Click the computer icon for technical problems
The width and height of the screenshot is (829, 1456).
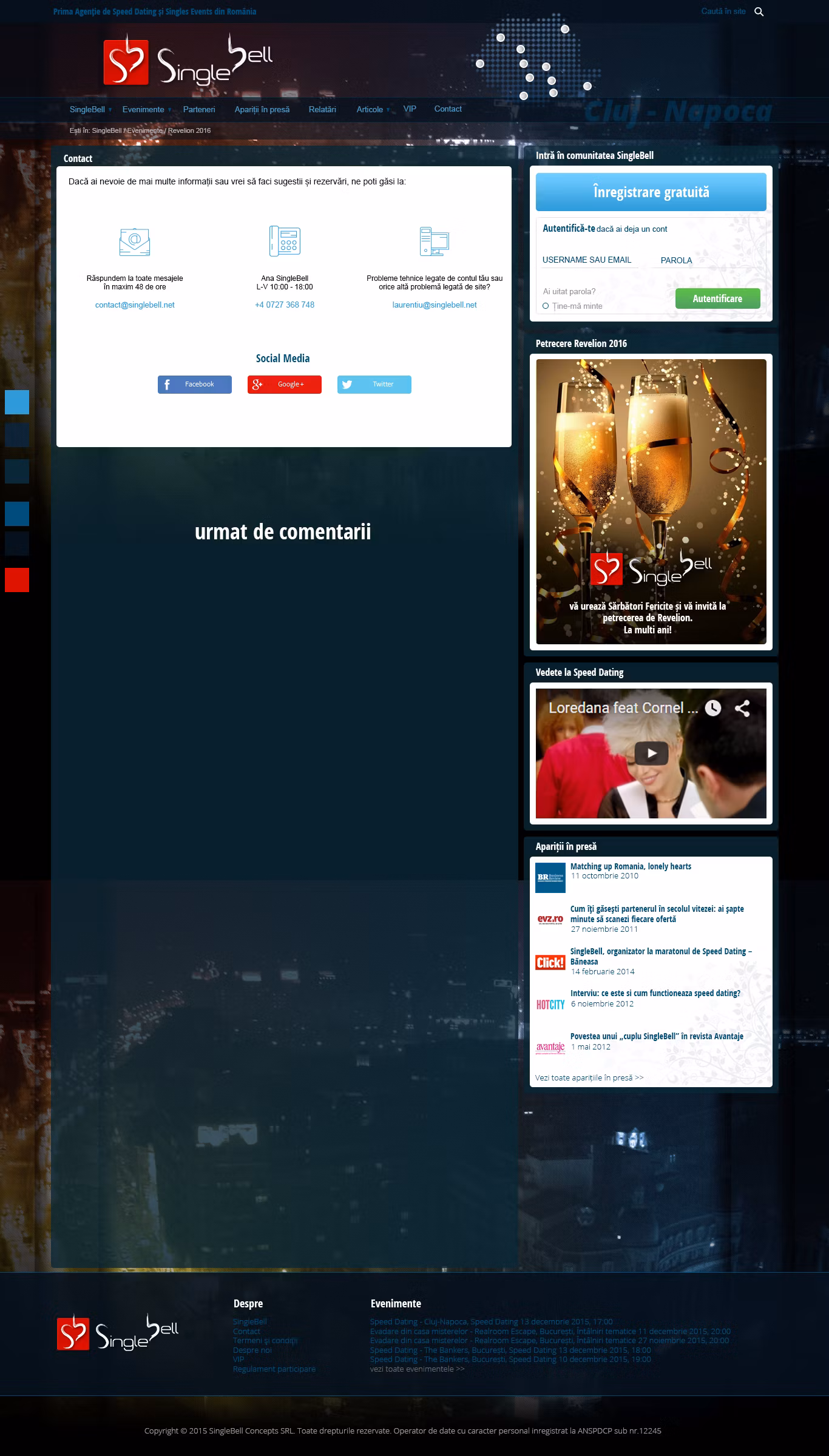(435, 241)
